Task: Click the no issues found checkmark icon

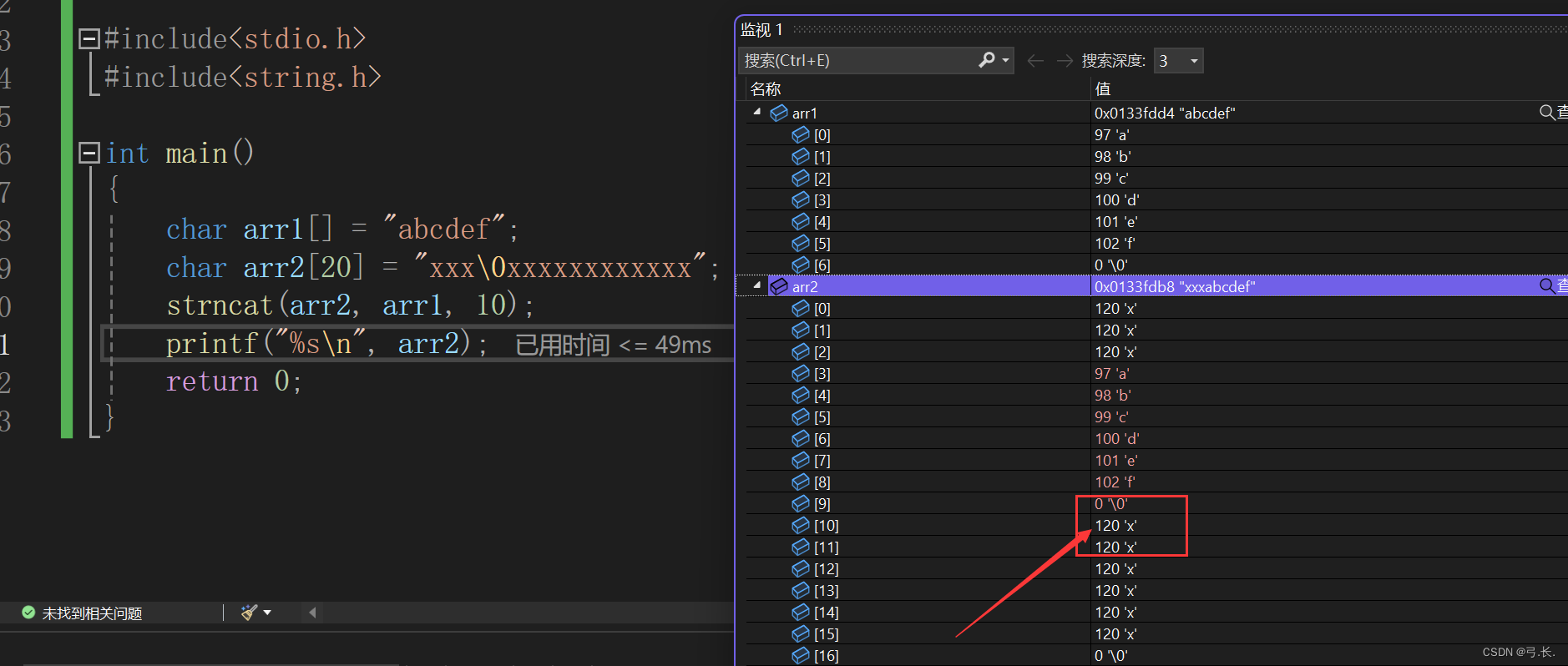Action: tap(28, 613)
